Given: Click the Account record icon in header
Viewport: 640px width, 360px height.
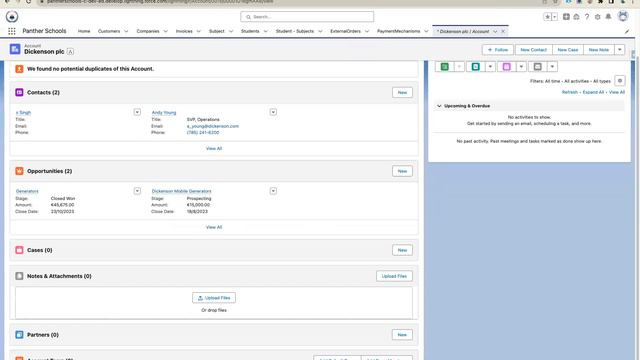Looking at the screenshot, I should (15, 49).
